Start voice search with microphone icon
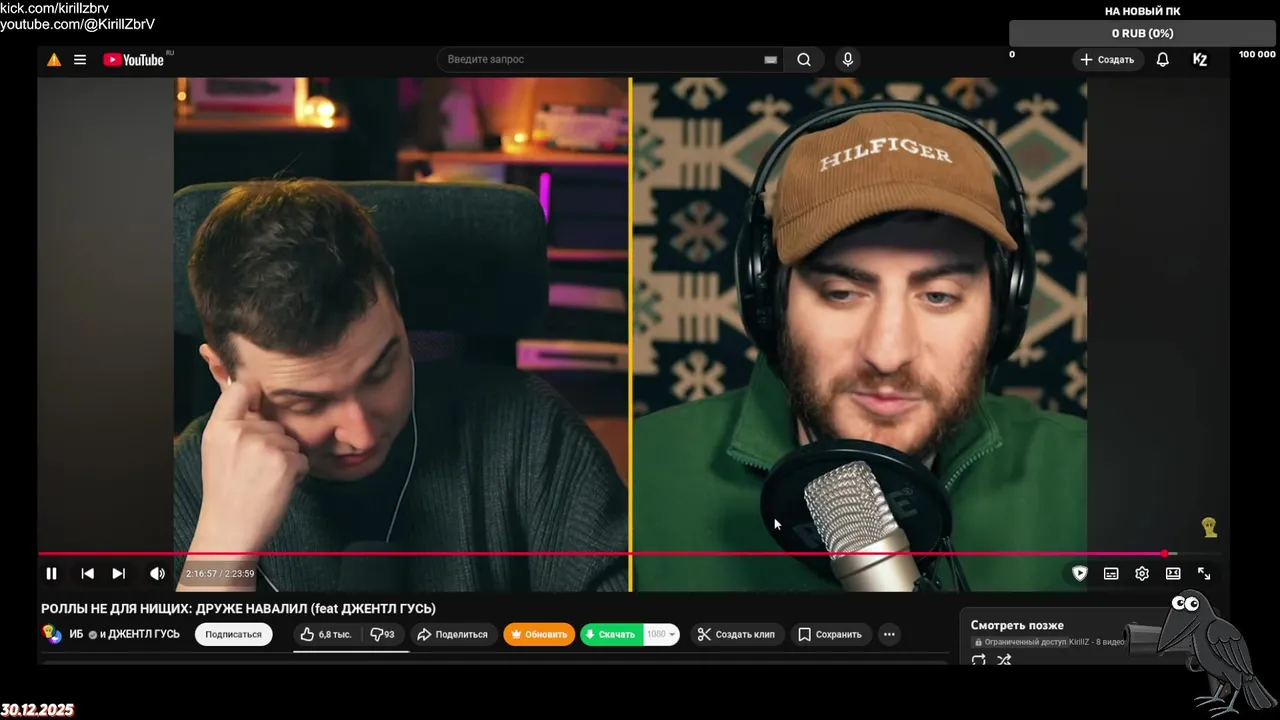1280x720 pixels. 848,60
